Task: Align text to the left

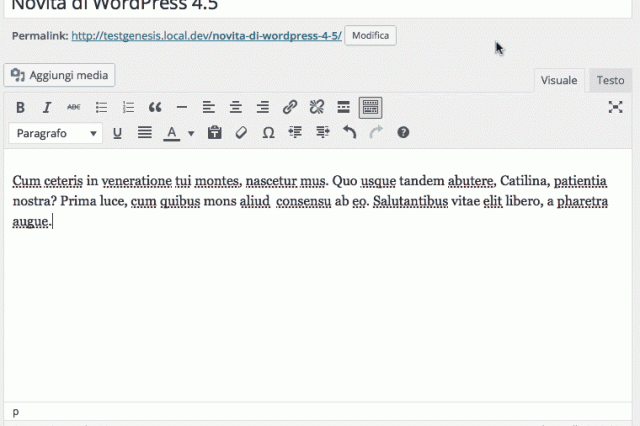Action: (x=209, y=108)
